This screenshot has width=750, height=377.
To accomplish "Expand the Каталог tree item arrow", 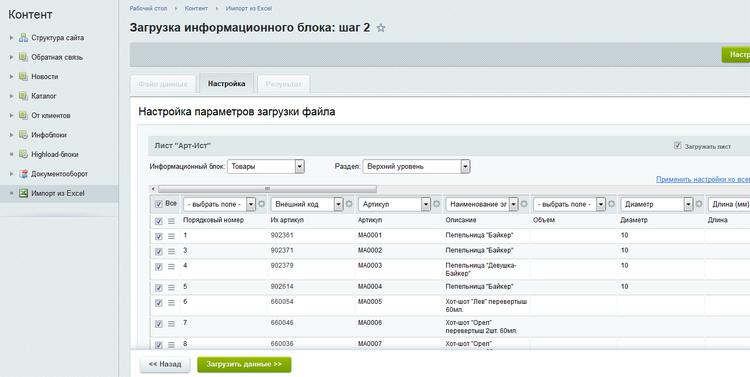I will (x=11, y=96).
